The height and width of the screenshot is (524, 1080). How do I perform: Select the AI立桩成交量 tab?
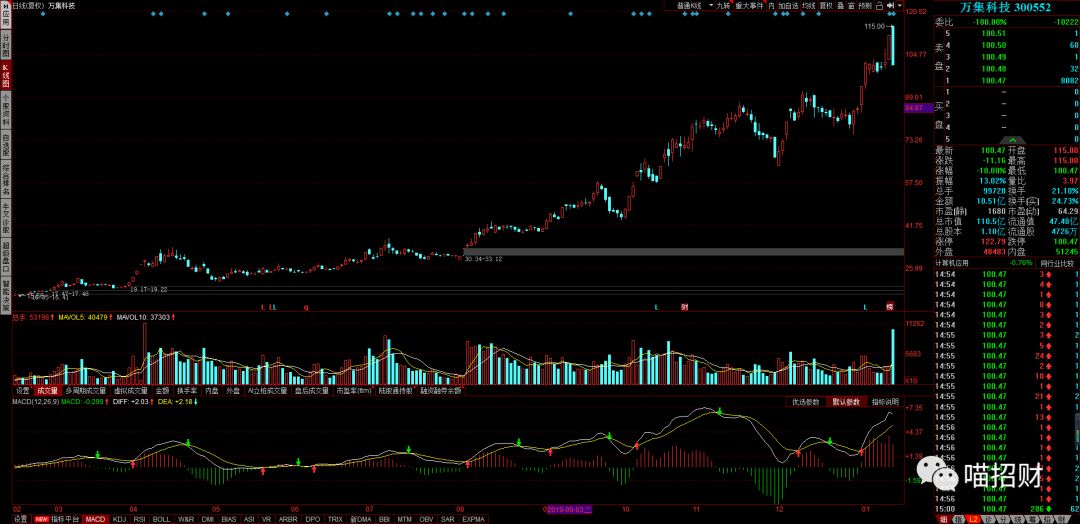[267, 390]
